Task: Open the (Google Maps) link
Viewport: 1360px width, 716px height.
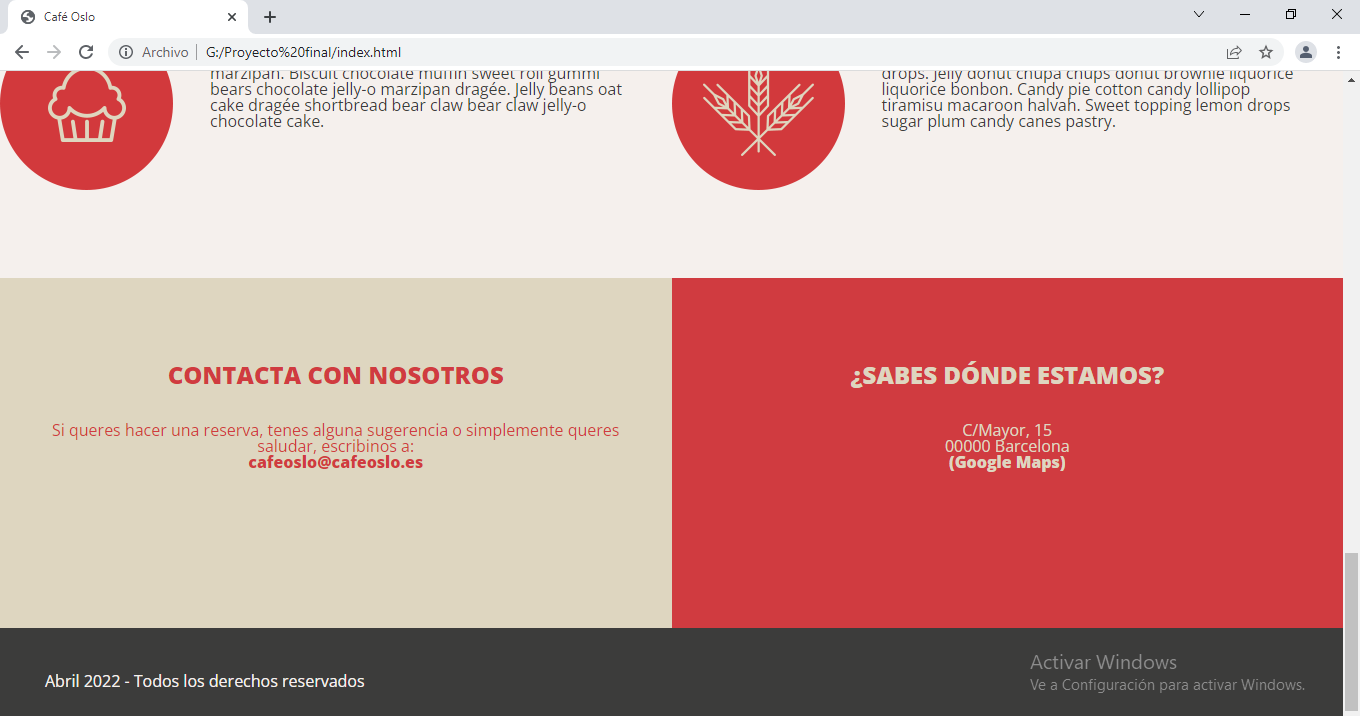Action: pyautogui.click(x=1007, y=463)
